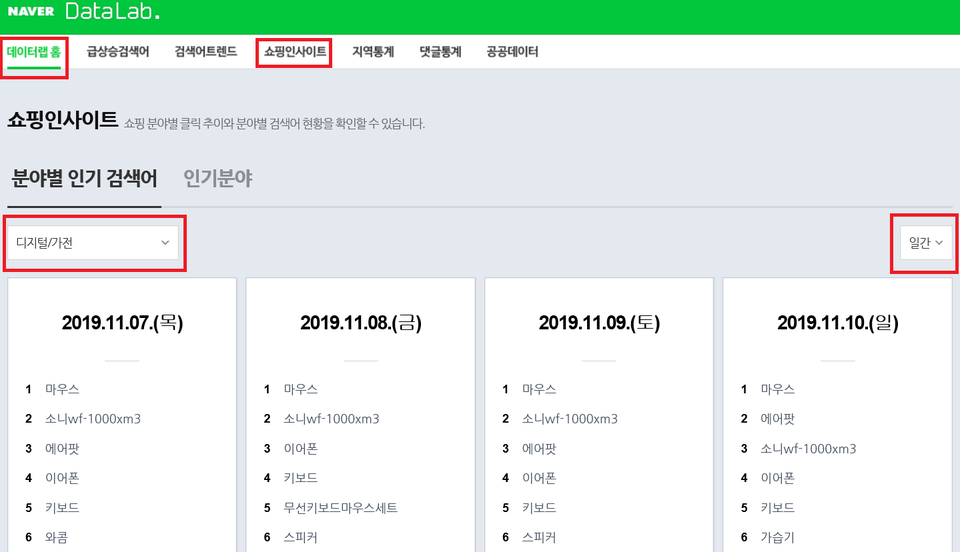
Task: Click the 무선키보드마우스세트 keyword
Action: pos(340,508)
